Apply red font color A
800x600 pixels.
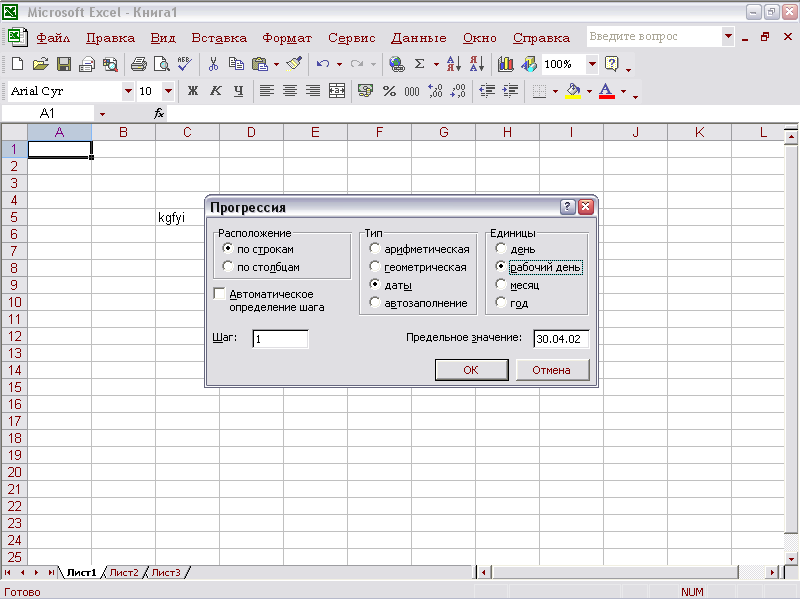click(x=606, y=91)
